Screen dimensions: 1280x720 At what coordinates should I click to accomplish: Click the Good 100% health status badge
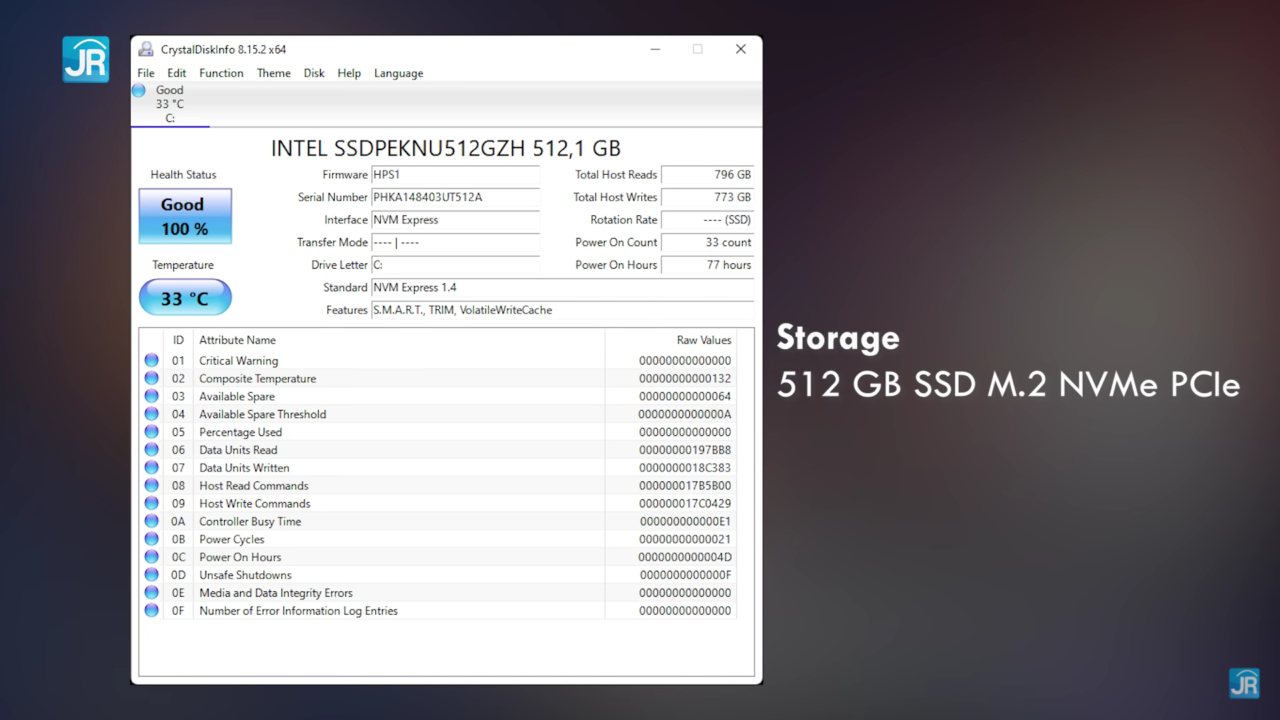pyautogui.click(x=184, y=215)
